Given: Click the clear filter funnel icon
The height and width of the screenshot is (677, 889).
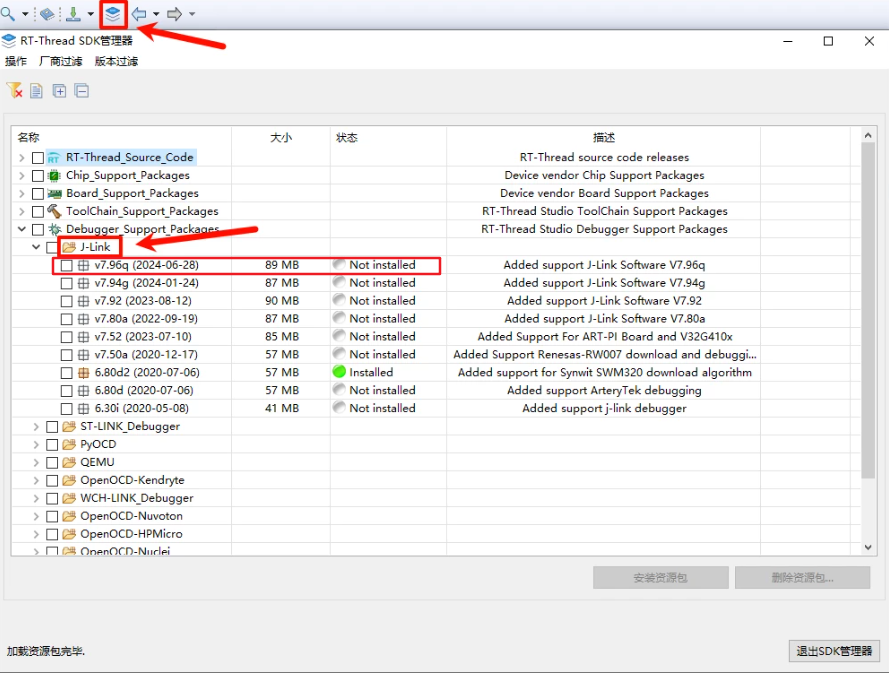Looking at the screenshot, I should 15,91.
